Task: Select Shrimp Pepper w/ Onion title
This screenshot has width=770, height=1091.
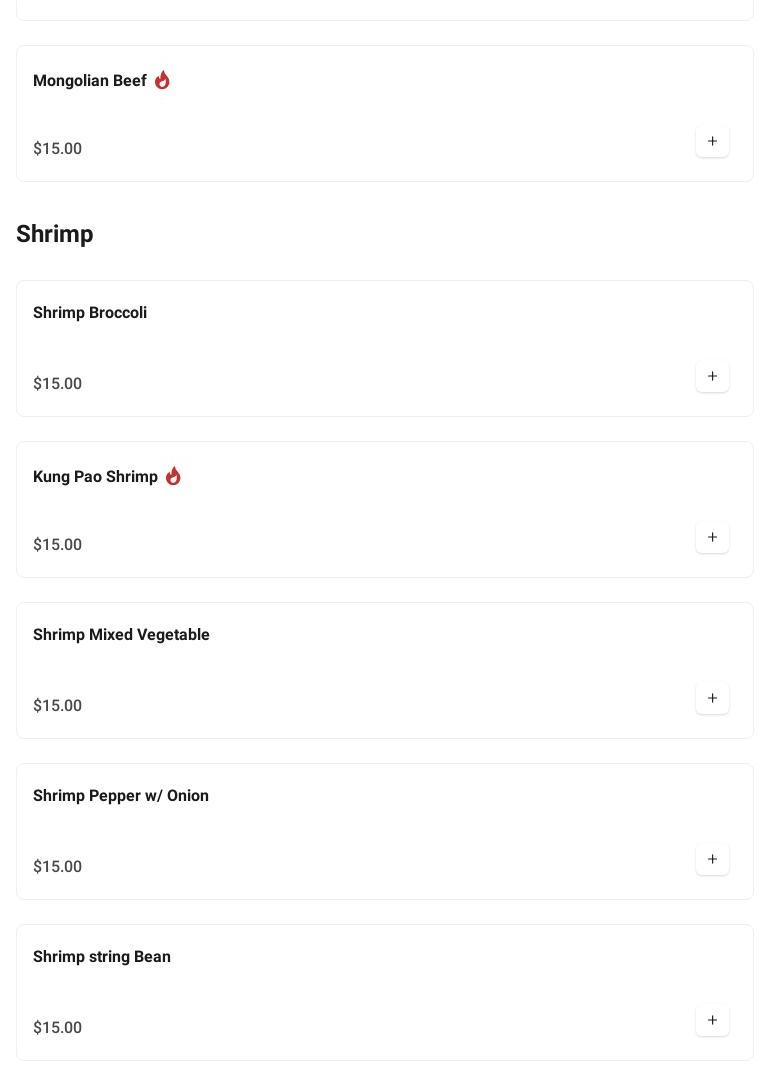Action: coord(121,796)
